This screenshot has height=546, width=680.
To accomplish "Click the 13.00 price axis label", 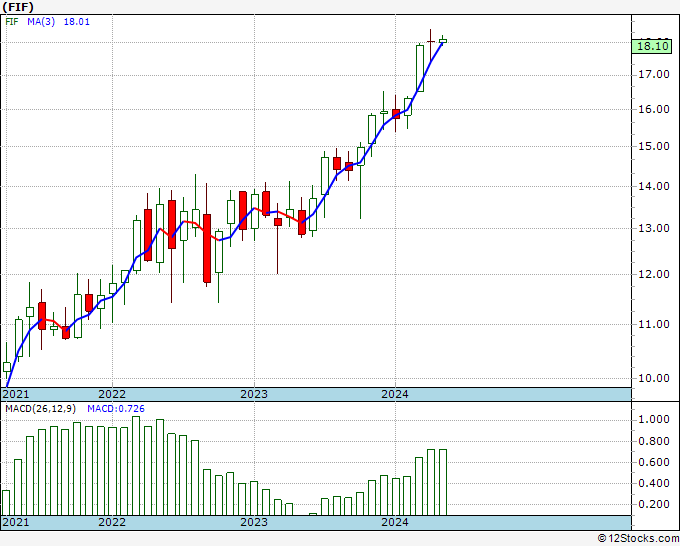I will (654, 228).
